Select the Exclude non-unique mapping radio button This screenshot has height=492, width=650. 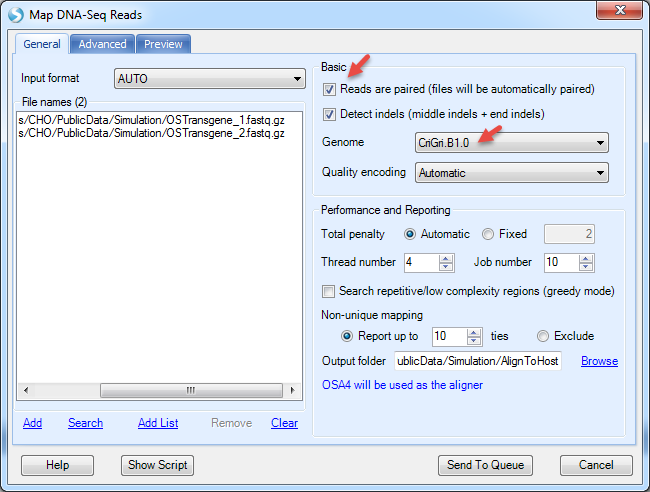pyautogui.click(x=543, y=336)
